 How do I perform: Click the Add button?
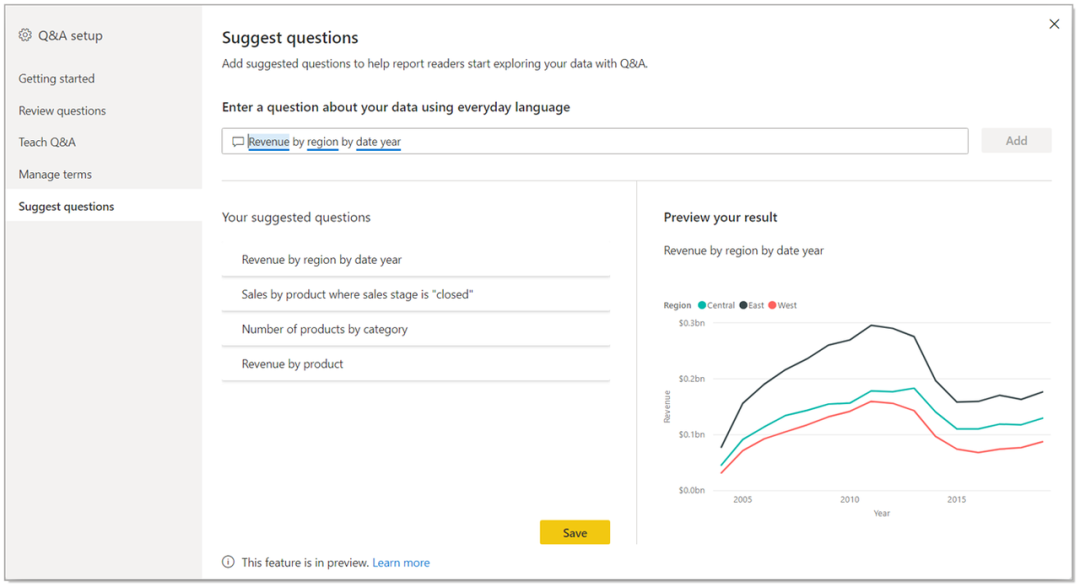(x=1016, y=141)
